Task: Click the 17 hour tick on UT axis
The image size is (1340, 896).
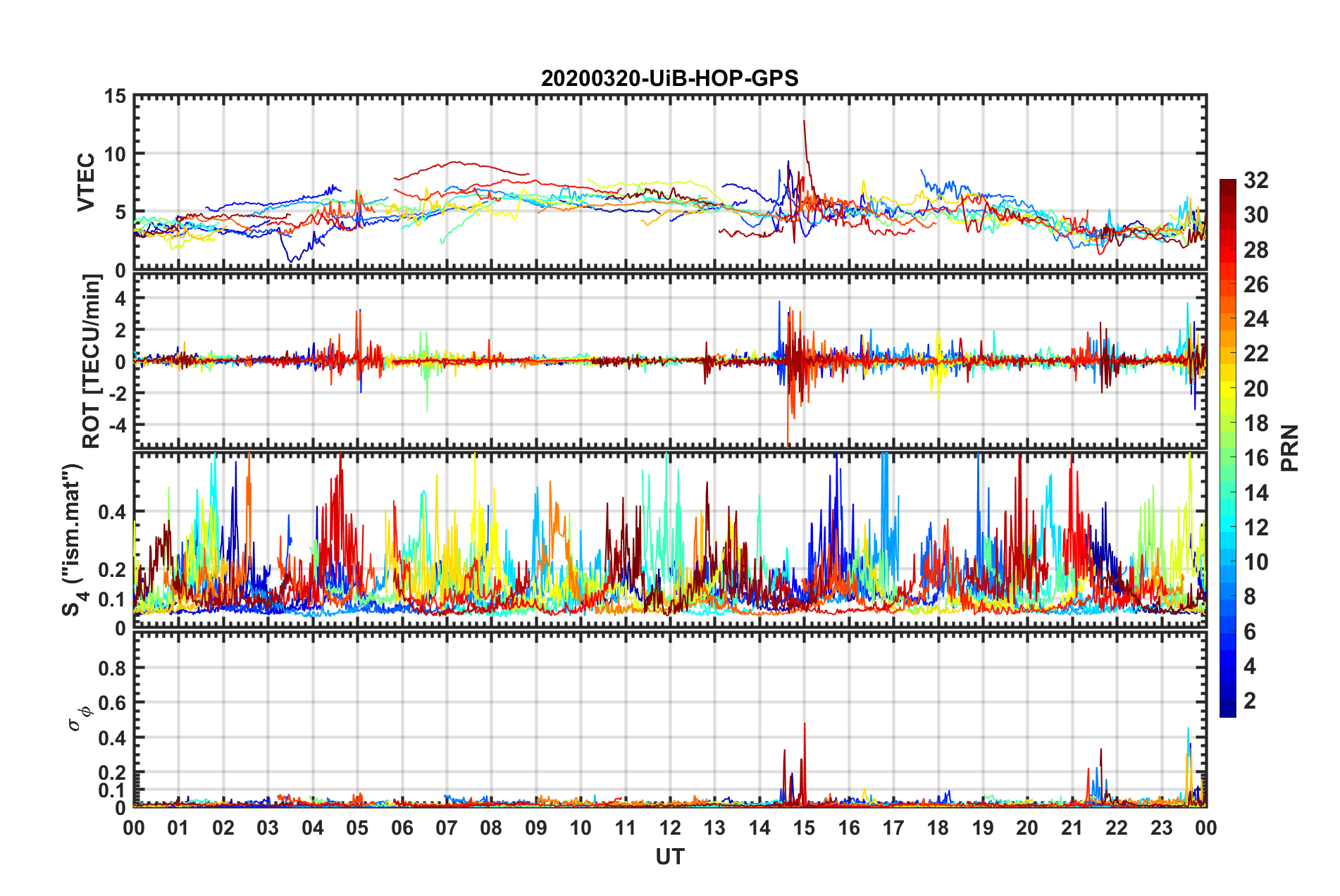Action: click(x=893, y=828)
